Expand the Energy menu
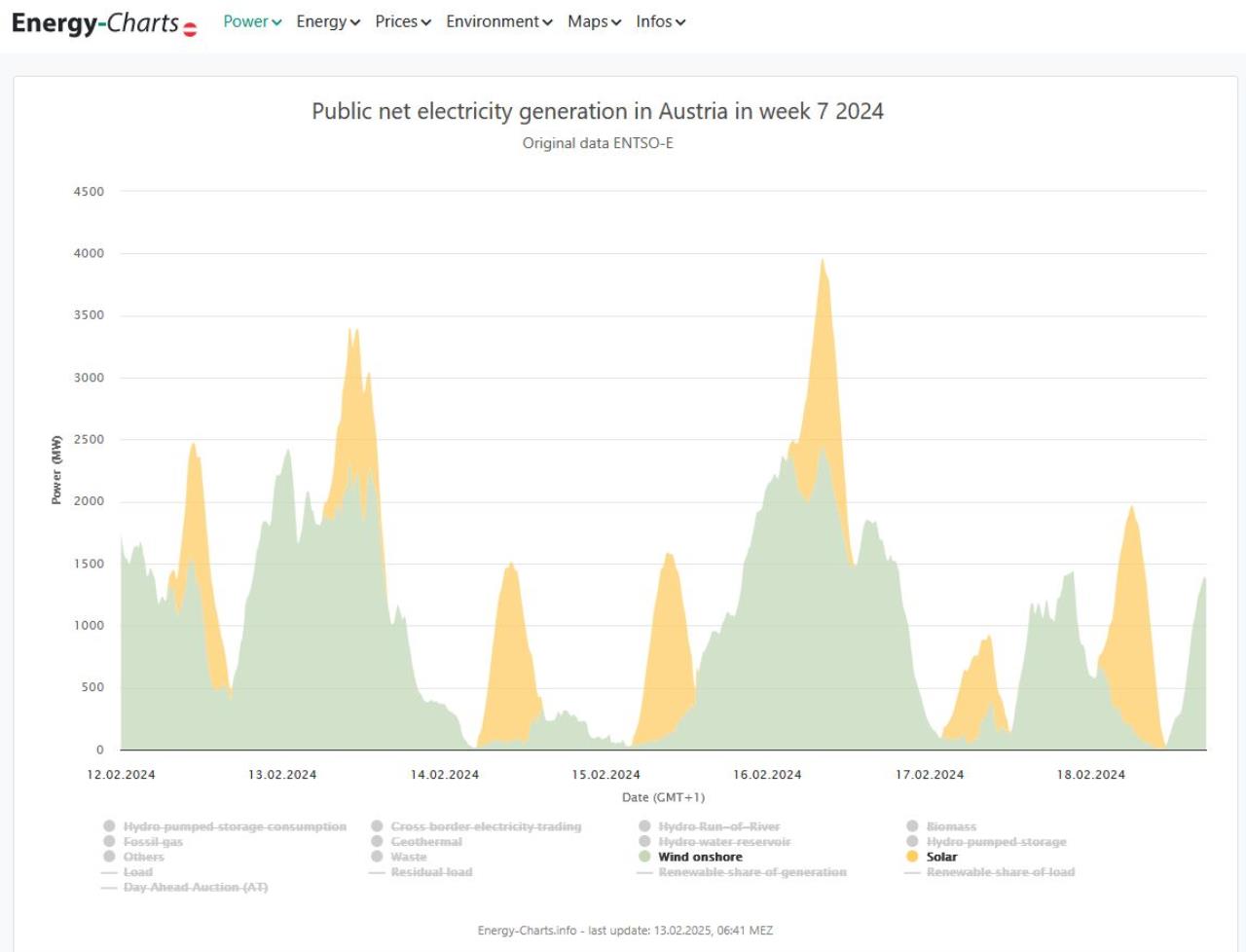The width and height of the screenshot is (1246, 952). [328, 21]
